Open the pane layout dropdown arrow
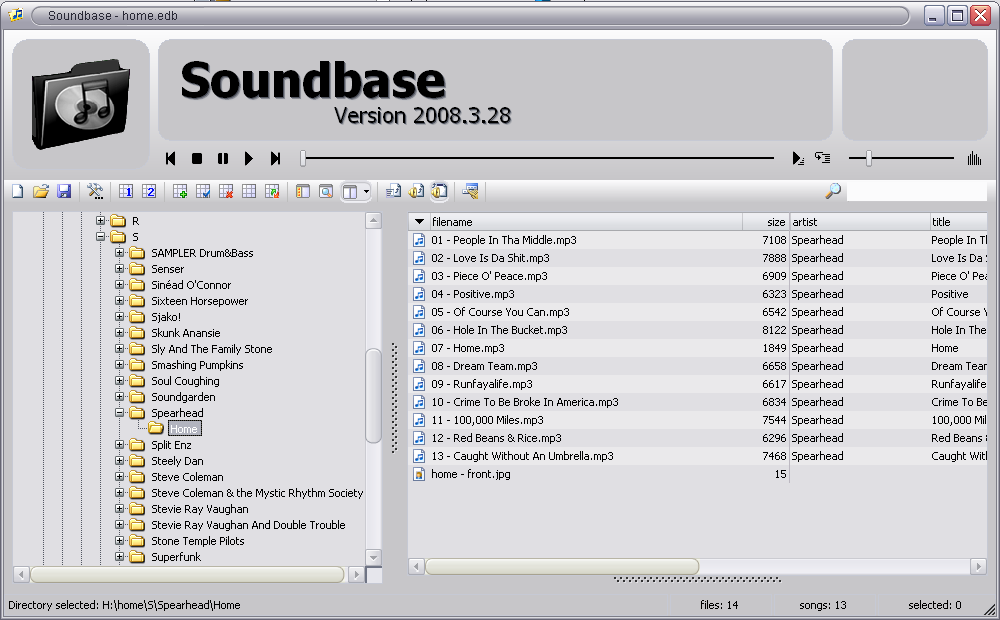This screenshot has height=620, width=1000. point(366,191)
